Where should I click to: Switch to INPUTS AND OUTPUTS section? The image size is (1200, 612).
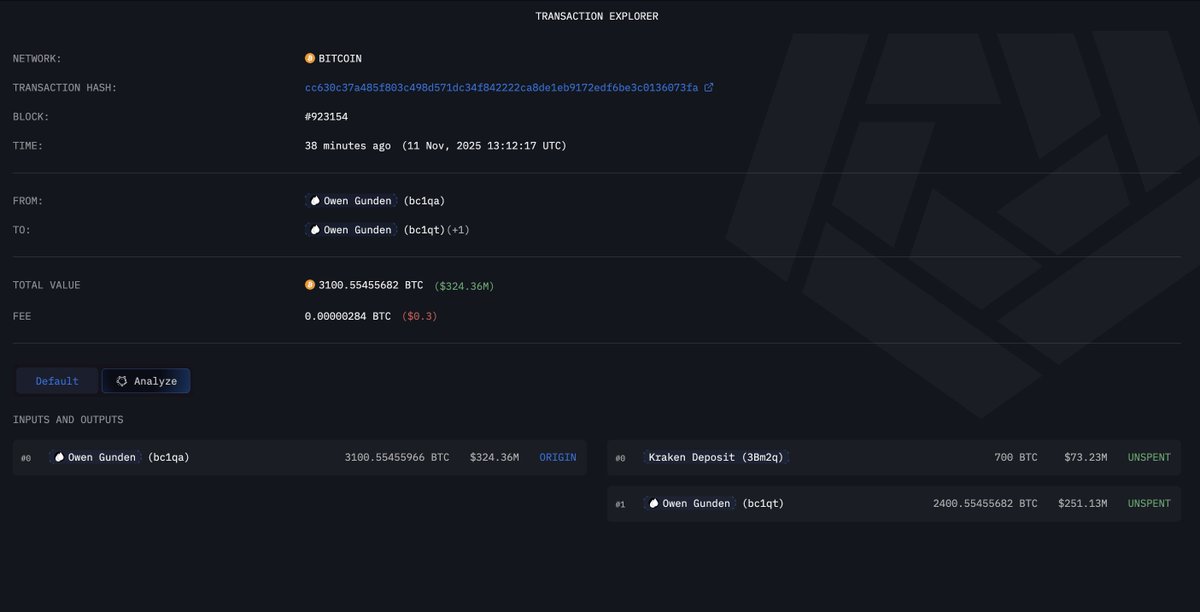[67, 419]
